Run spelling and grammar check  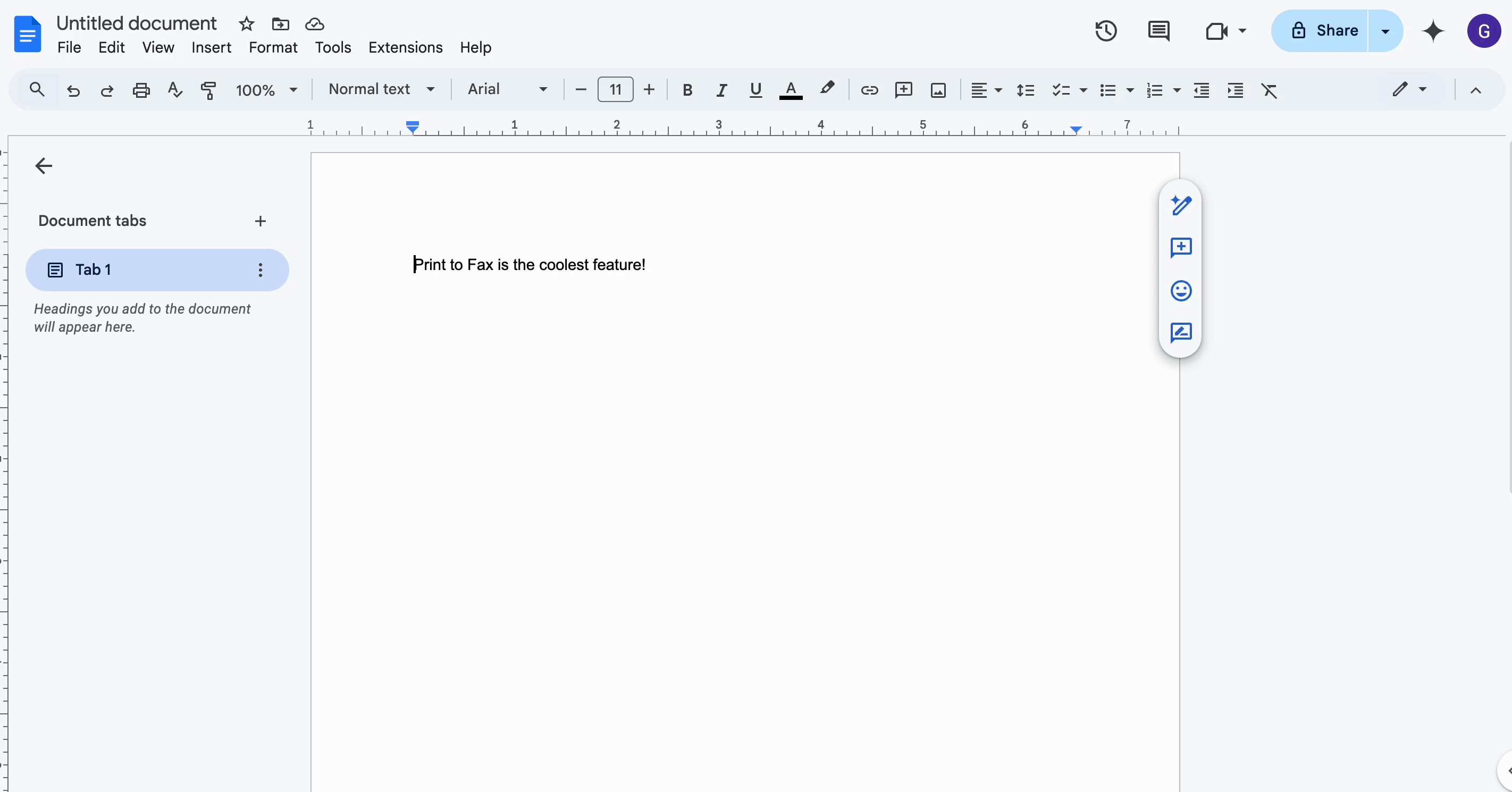(x=175, y=90)
